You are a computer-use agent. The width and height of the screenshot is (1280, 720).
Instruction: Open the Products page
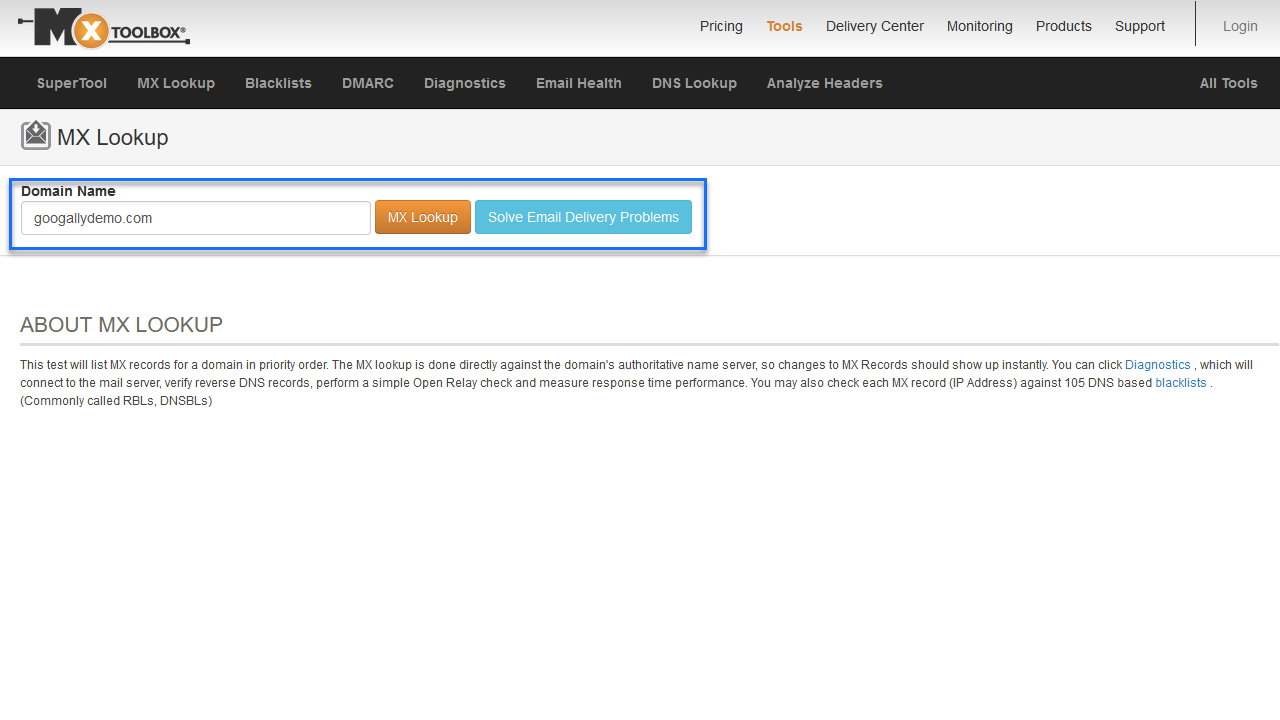(1064, 26)
